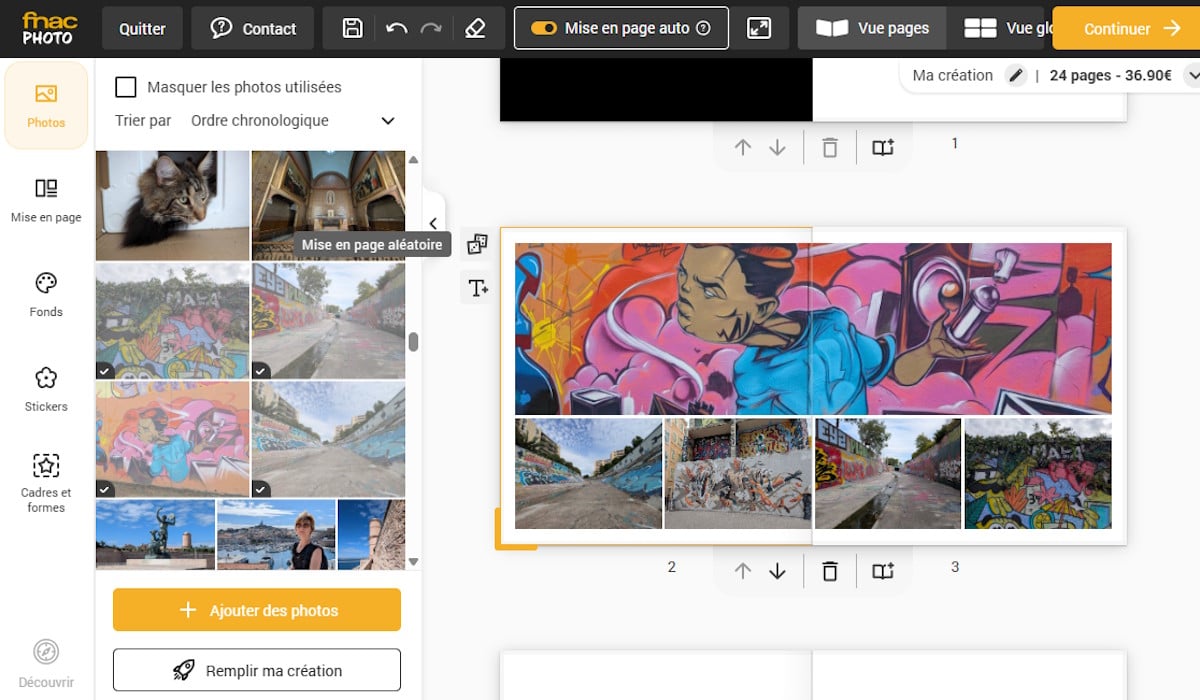Select the statue and fort thumbnail

pyautogui.click(x=155, y=535)
